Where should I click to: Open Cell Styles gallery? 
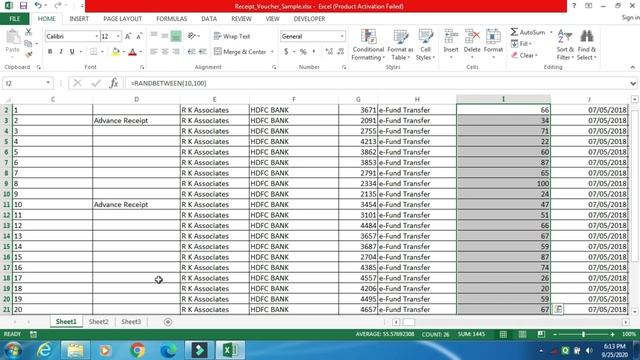425,45
